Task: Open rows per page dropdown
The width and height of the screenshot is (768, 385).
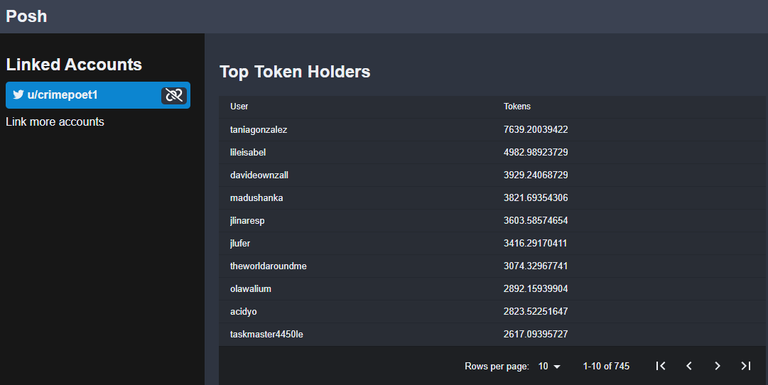Action: point(549,366)
